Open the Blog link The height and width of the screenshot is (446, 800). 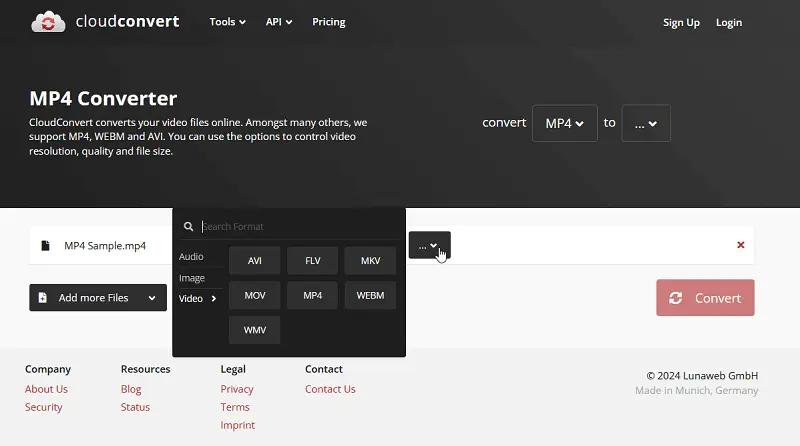(131, 389)
